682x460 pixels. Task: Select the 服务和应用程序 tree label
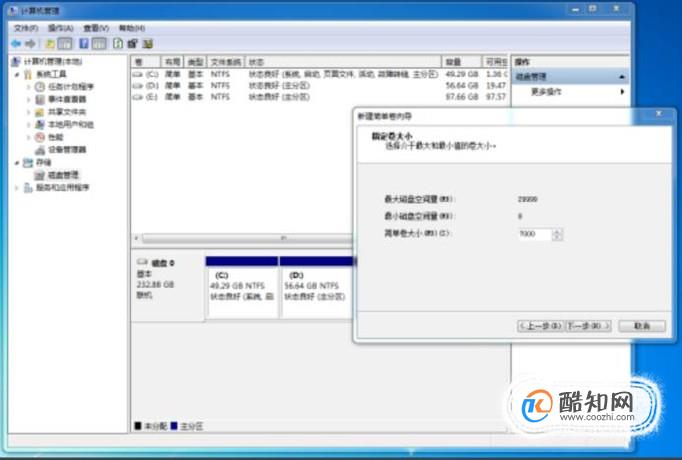(63, 188)
